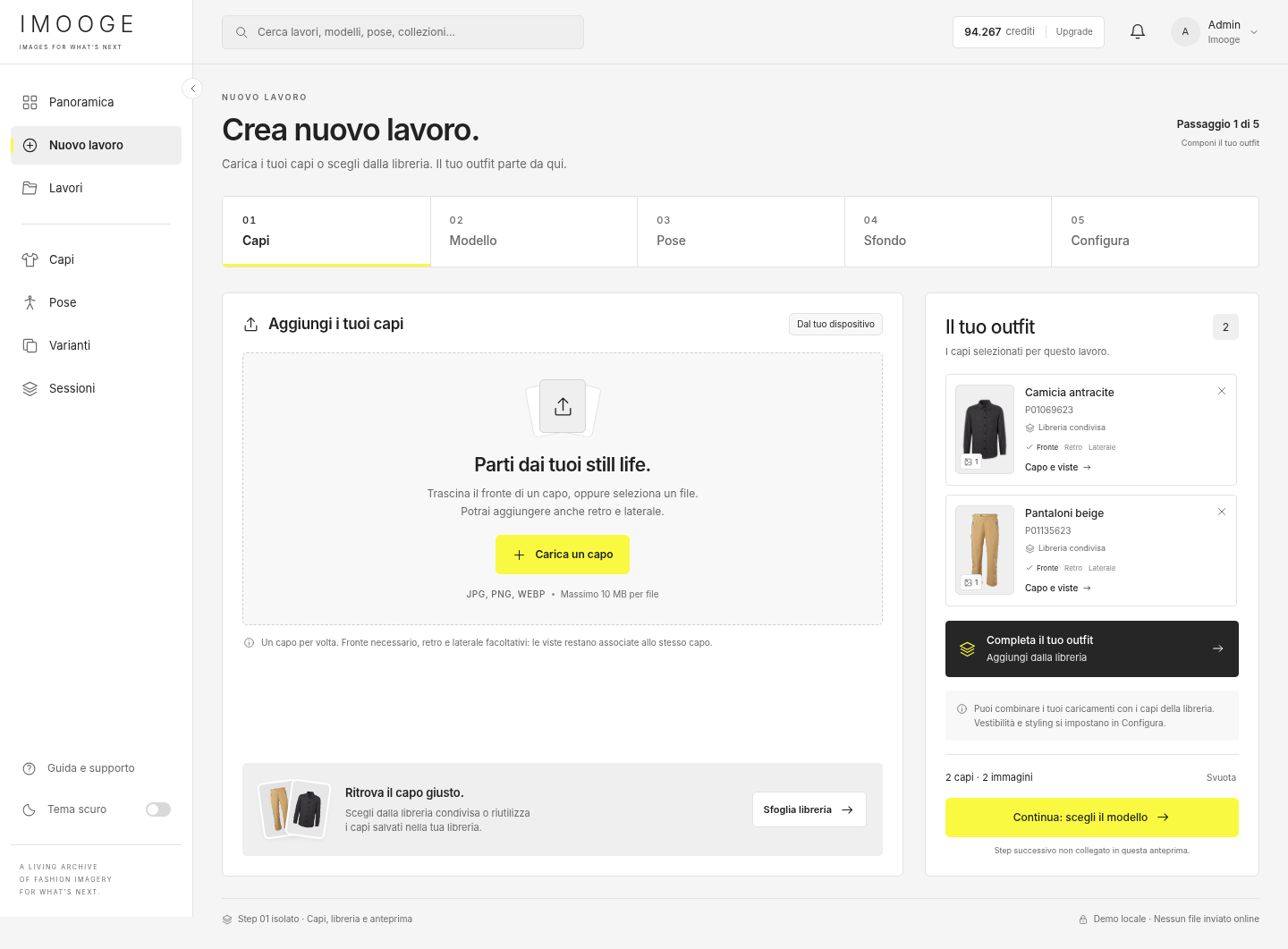Remove Pantaloni beige from the outfit
The height and width of the screenshot is (949, 1288).
point(1222,512)
